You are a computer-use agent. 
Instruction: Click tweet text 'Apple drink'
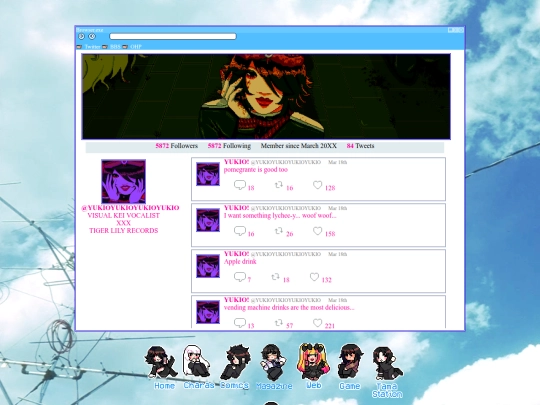(x=240, y=261)
